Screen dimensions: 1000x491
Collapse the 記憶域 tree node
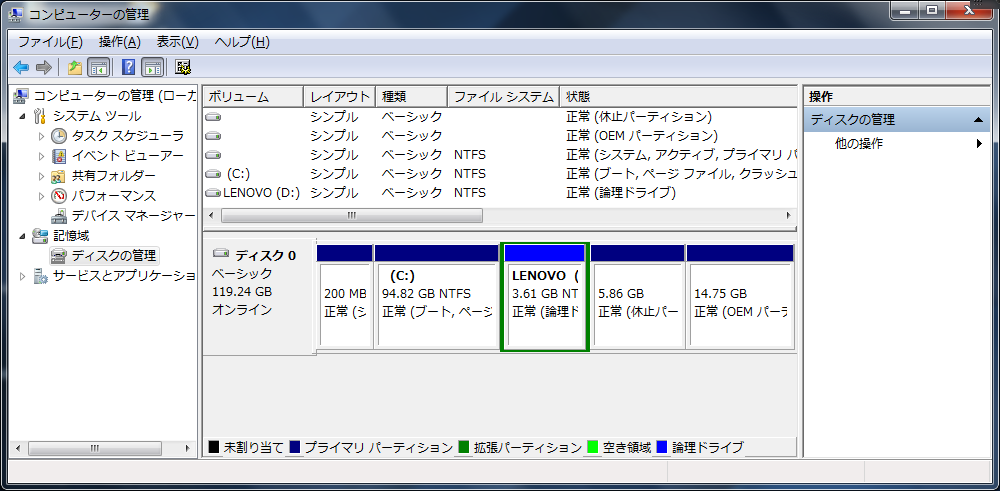coord(23,236)
